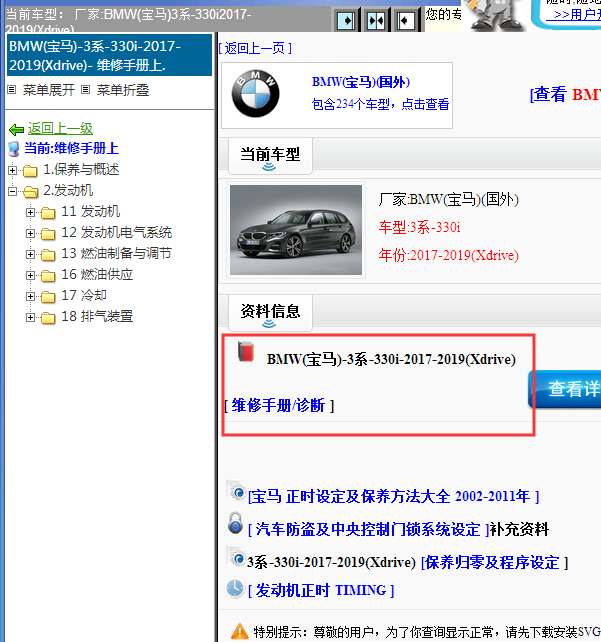Open the 维修手册/诊断 link
Image resolution: width=601 pixels, height=642 pixels.
click(278, 405)
